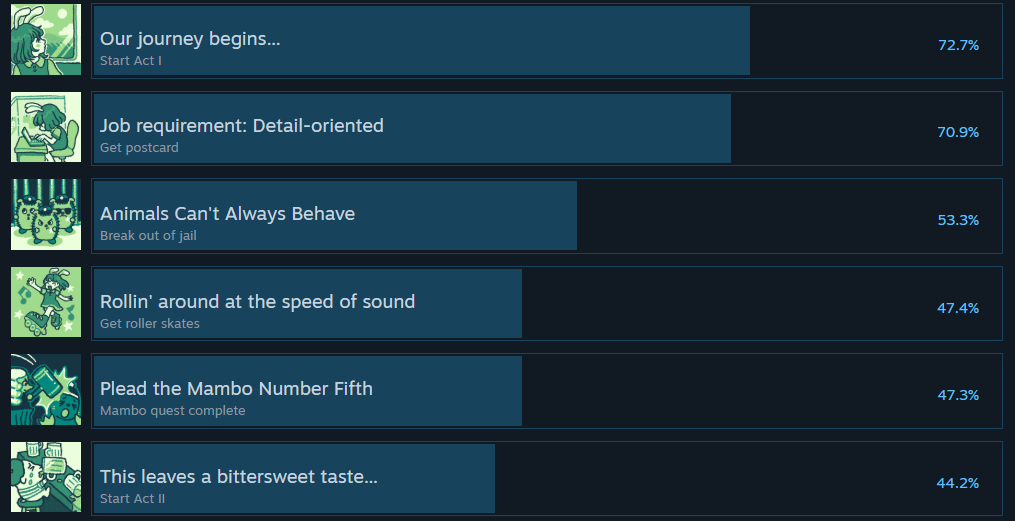This screenshot has width=1015, height=521.
Task: Click the 'Our journey begins...' achievement icon
Action: [x=46, y=40]
